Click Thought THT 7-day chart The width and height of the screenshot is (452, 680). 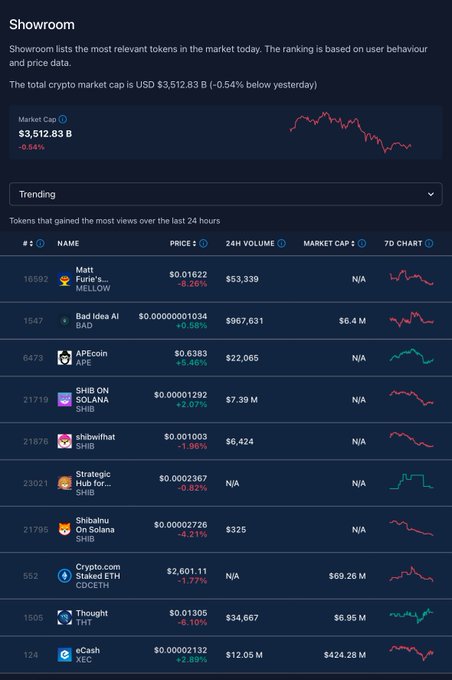(411, 615)
